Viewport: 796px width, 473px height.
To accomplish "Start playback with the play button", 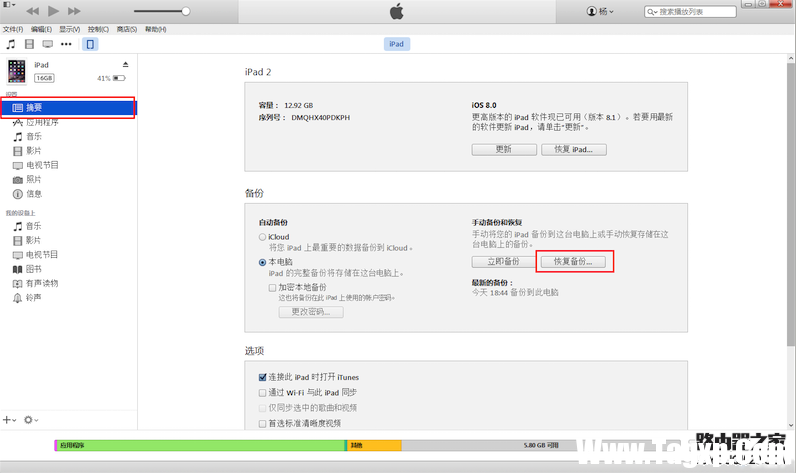I will 53,11.
